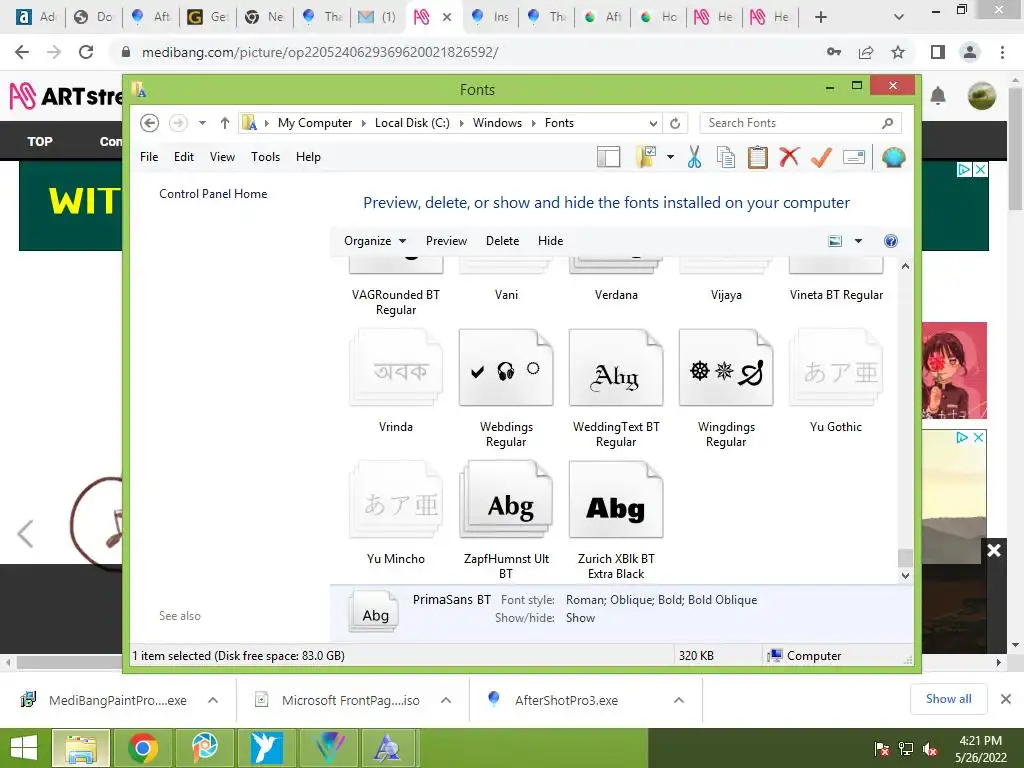
Task: Click the Vineta BT Regular label
Action: coord(836,295)
